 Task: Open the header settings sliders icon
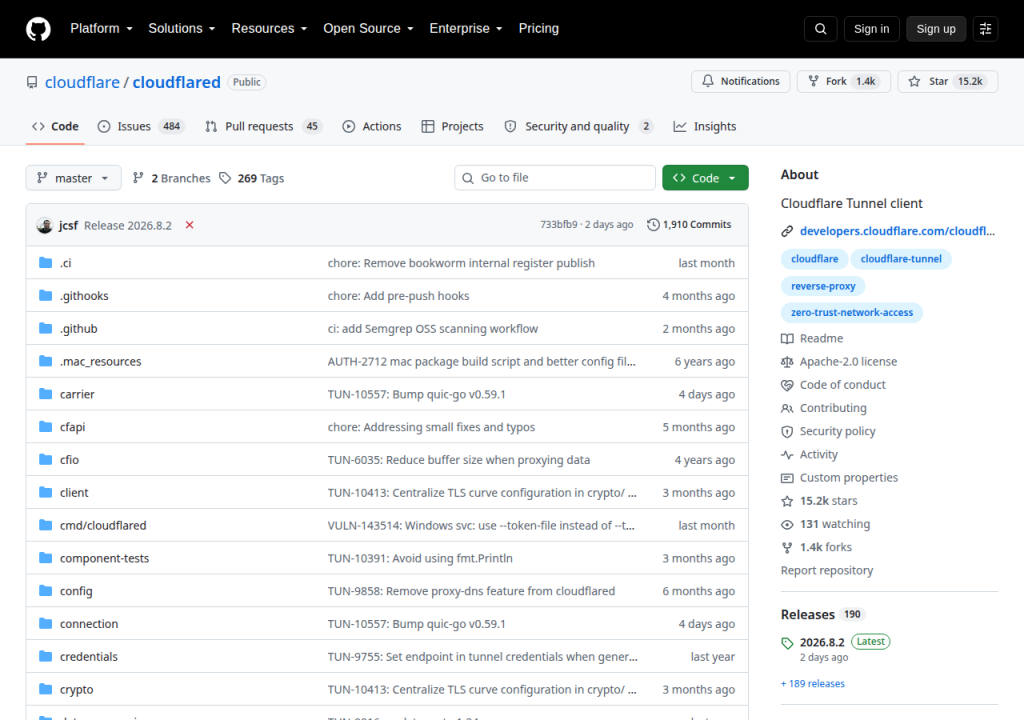click(985, 29)
